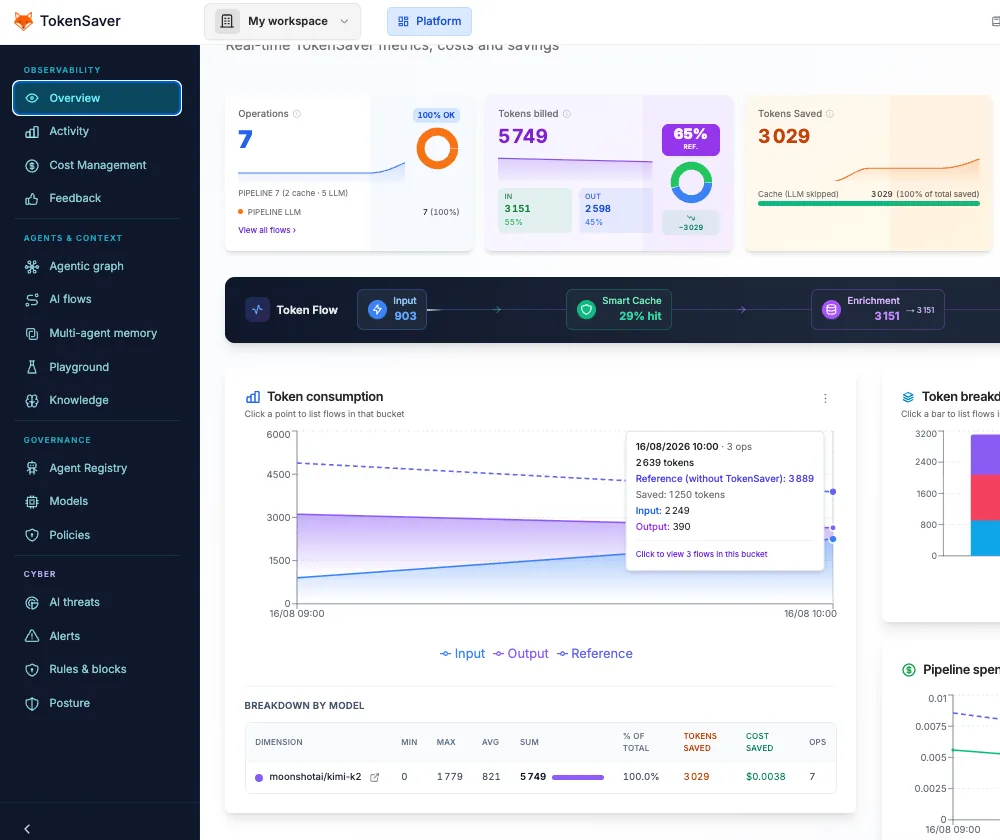The image size is (1000, 840).
Task: Click the 100% OK status badge
Action: [436, 115]
